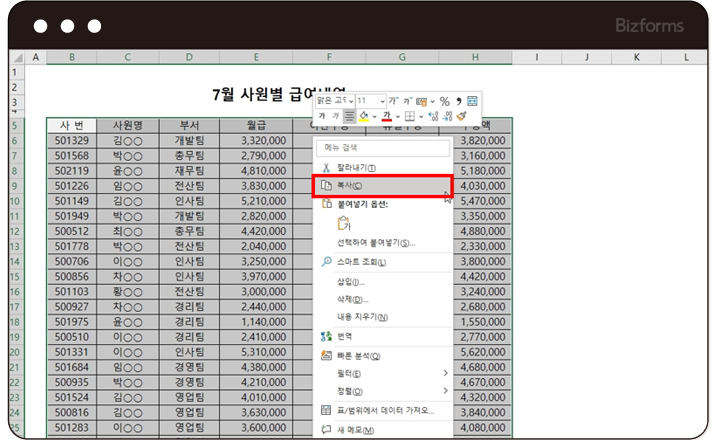Click the paste option clipboard icon
Screen dimensions: 715x440
pos(345,223)
